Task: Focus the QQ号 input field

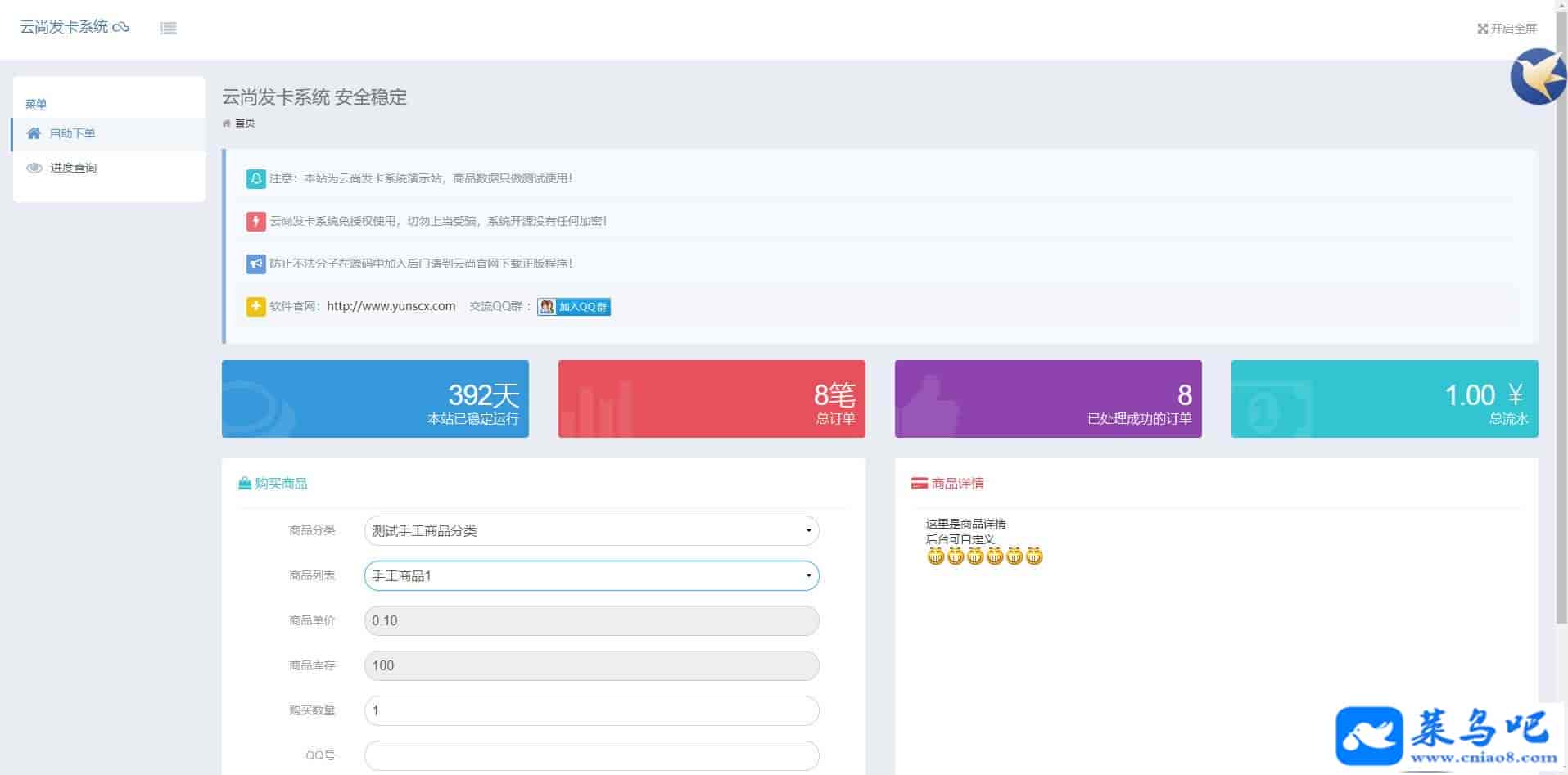Action: pyautogui.click(x=590, y=755)
